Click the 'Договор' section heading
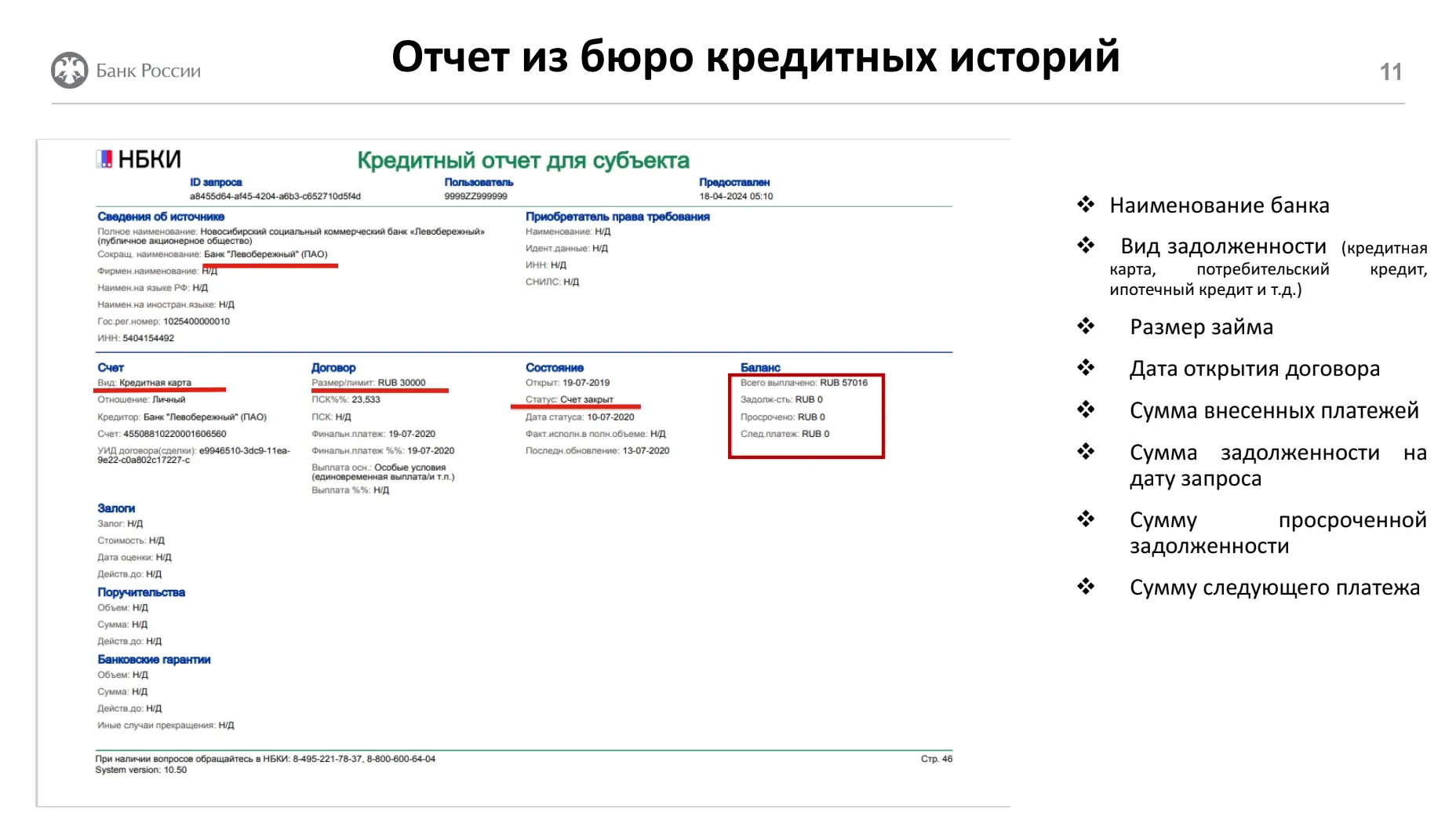 click(x=333, y=367)
